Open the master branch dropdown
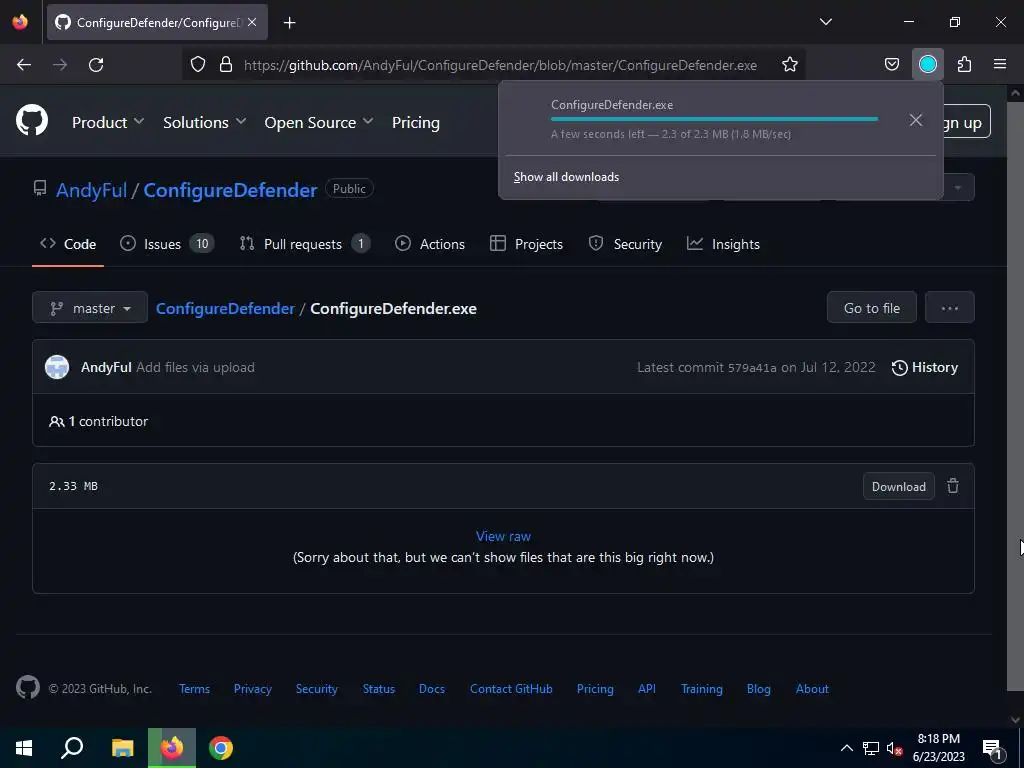The width and height of the screenshot is (1024, 768). (90, 308)
